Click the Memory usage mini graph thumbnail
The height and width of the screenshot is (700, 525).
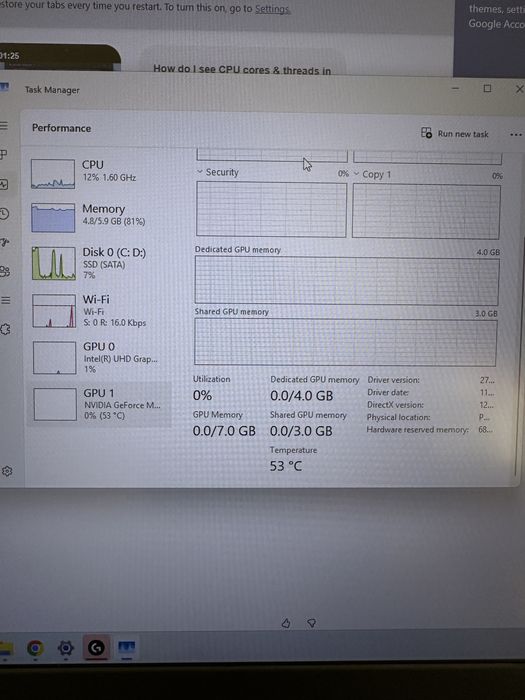(53, 218)
